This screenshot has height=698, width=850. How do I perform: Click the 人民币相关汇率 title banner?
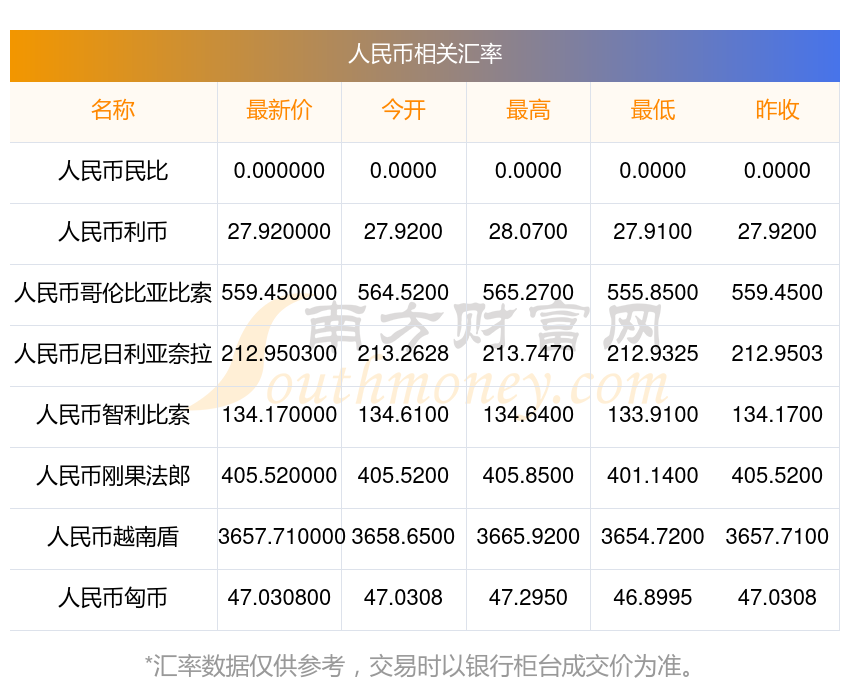[x=425, y=56]
